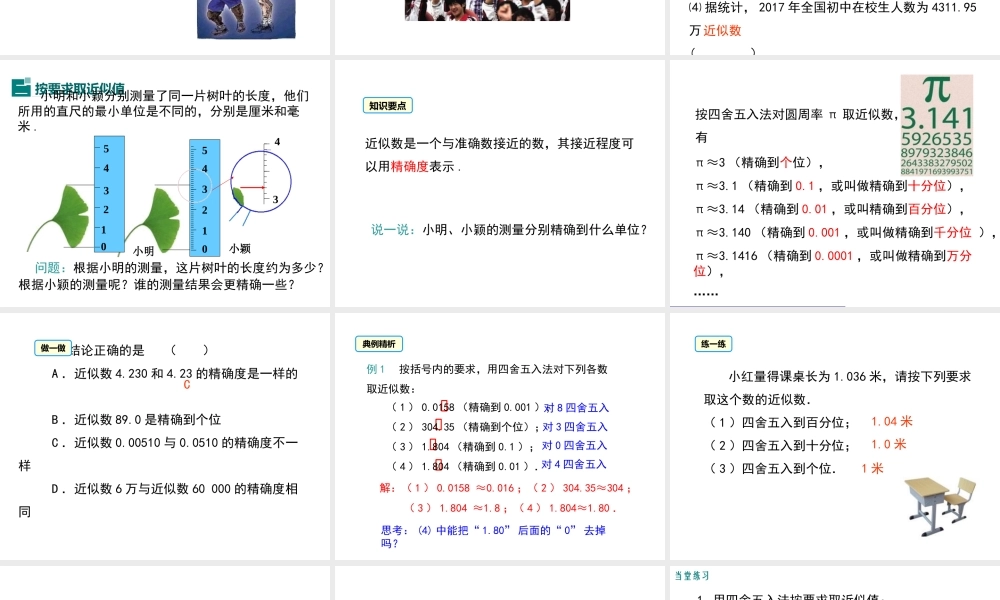Click the line π≈3.14 (精确到 0.01)
The image size is (1000, 600).
pos(830,209)
